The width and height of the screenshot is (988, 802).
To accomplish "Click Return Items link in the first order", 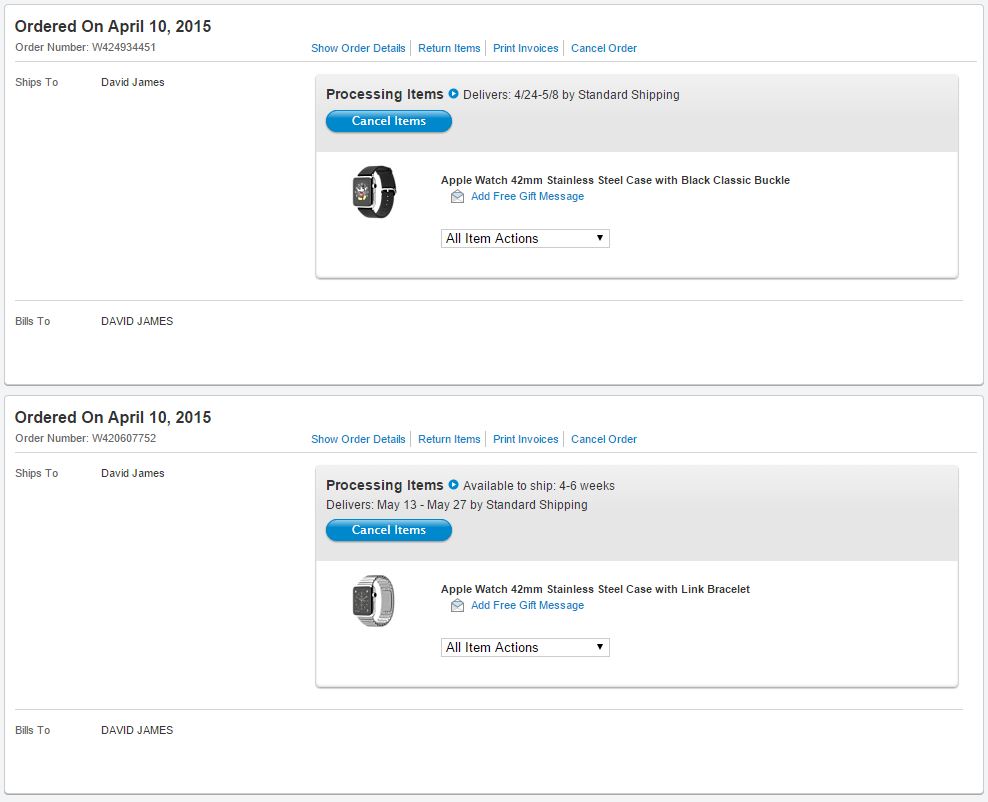I will pos(449,48).
